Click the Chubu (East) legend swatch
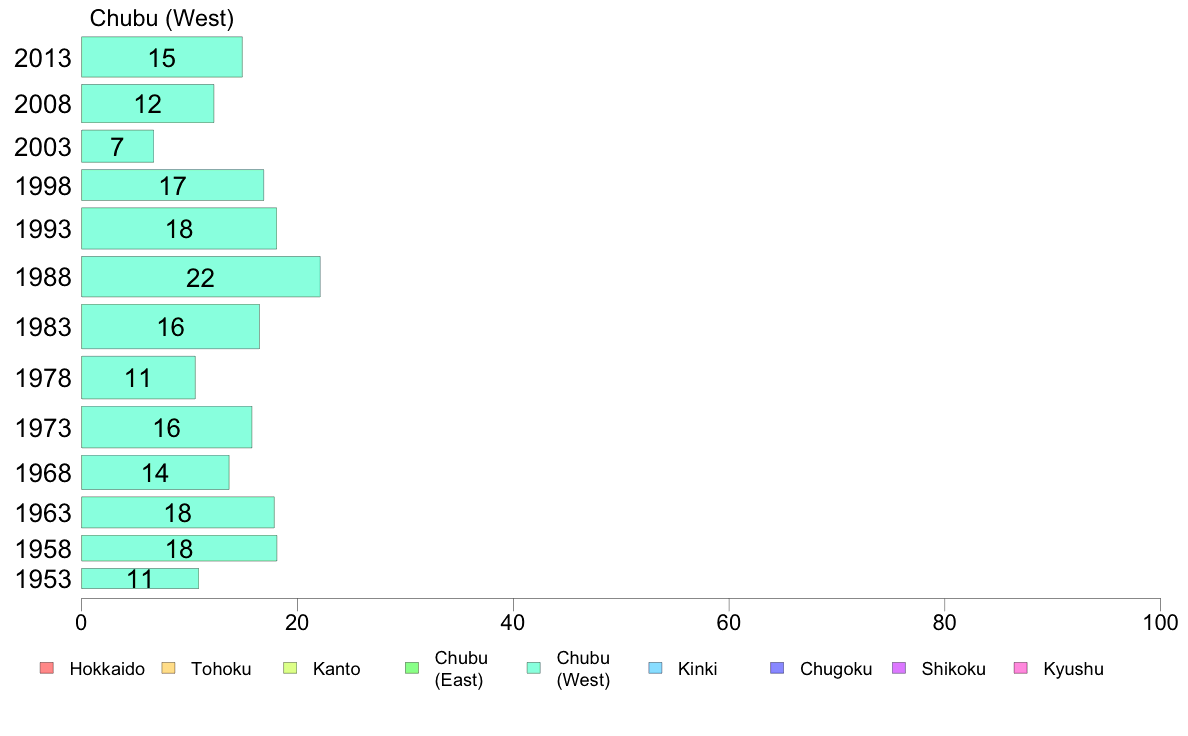 pos(412,668)
